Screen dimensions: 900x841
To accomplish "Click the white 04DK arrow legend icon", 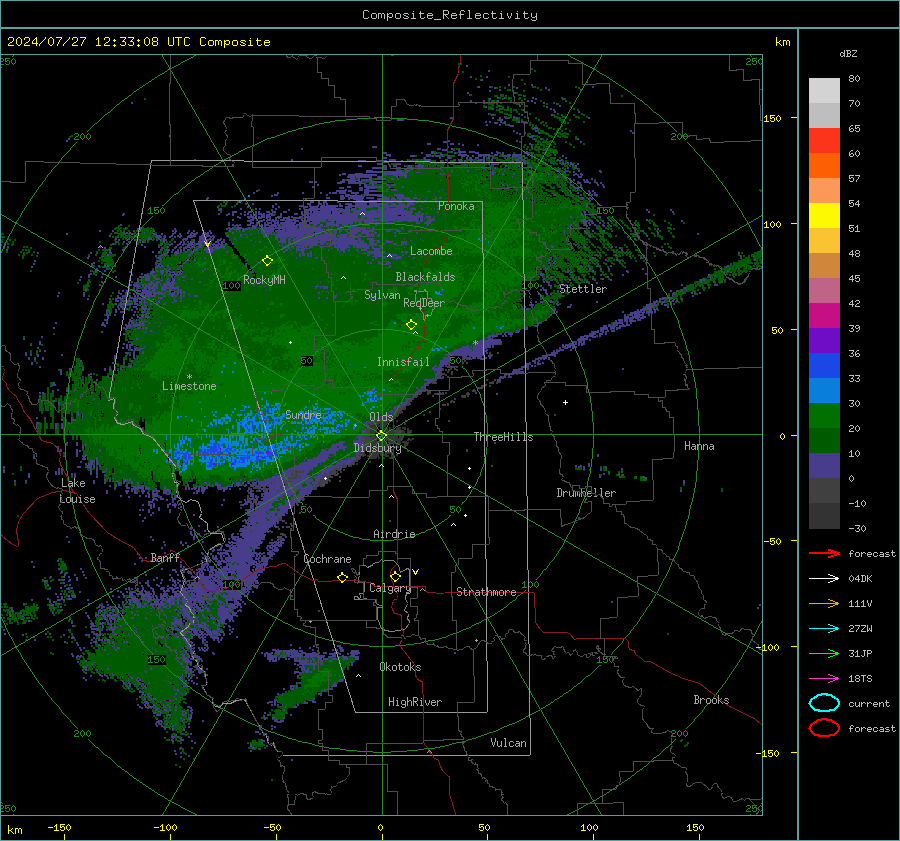I will [824, 579].
